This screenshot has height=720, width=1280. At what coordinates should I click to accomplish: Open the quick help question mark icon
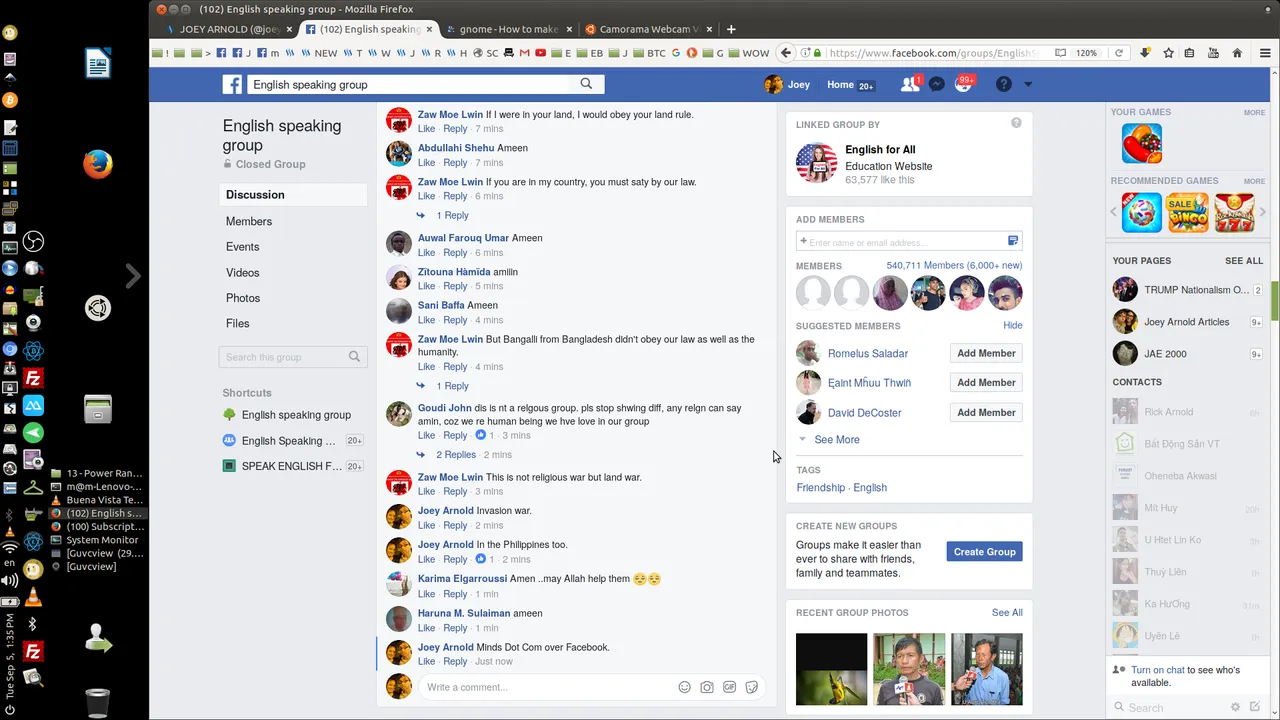[x=1004, y=85]
